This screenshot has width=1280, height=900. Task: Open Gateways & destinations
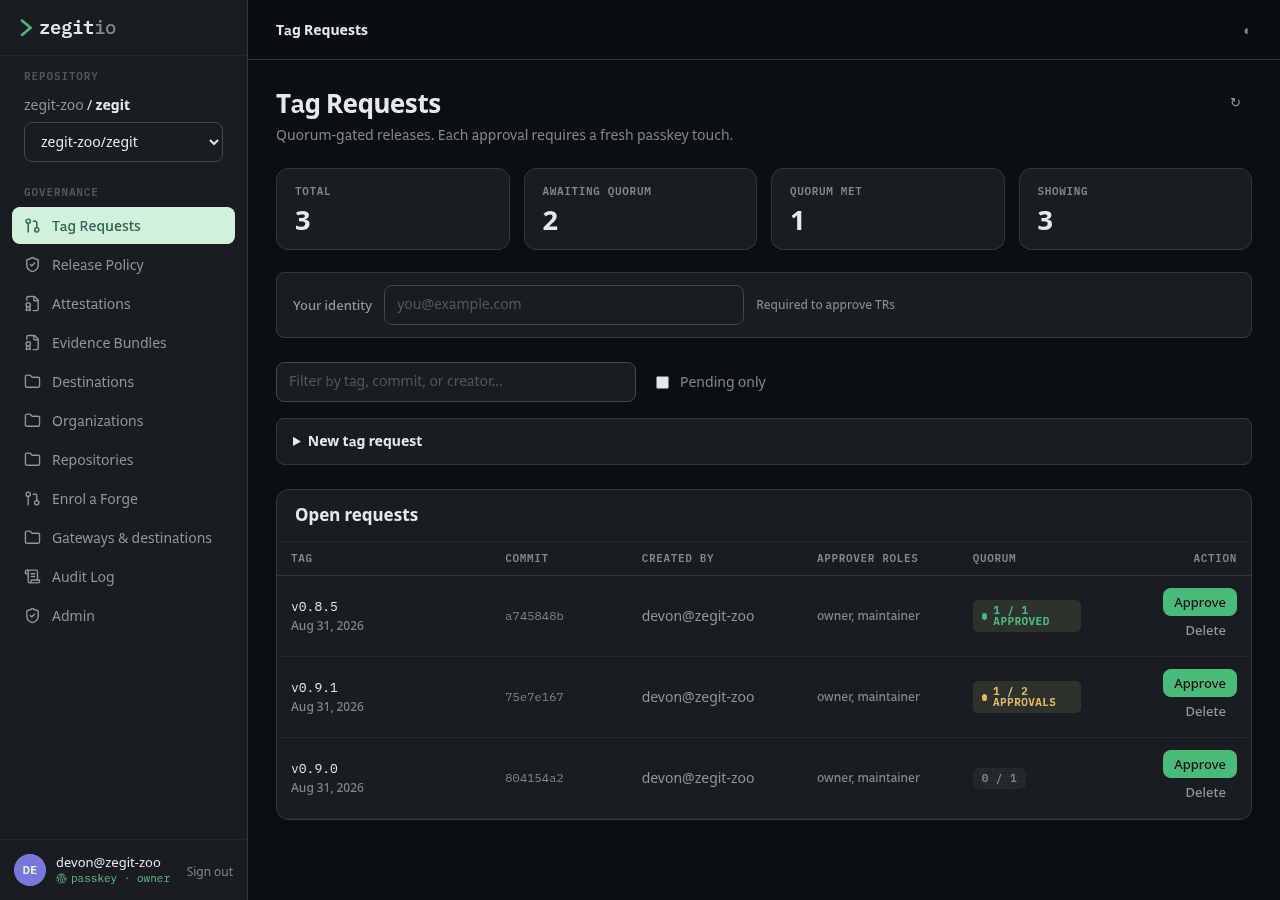coord(123,538)
